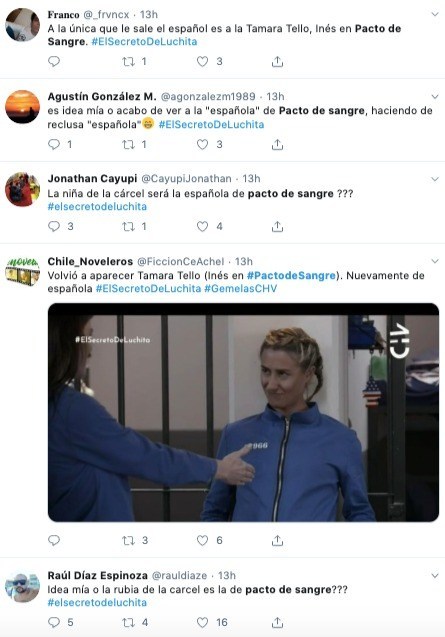Open Chile_Noveleros profile avatar
This screenshot has height=637, width=445.
(x=22, y=271)
